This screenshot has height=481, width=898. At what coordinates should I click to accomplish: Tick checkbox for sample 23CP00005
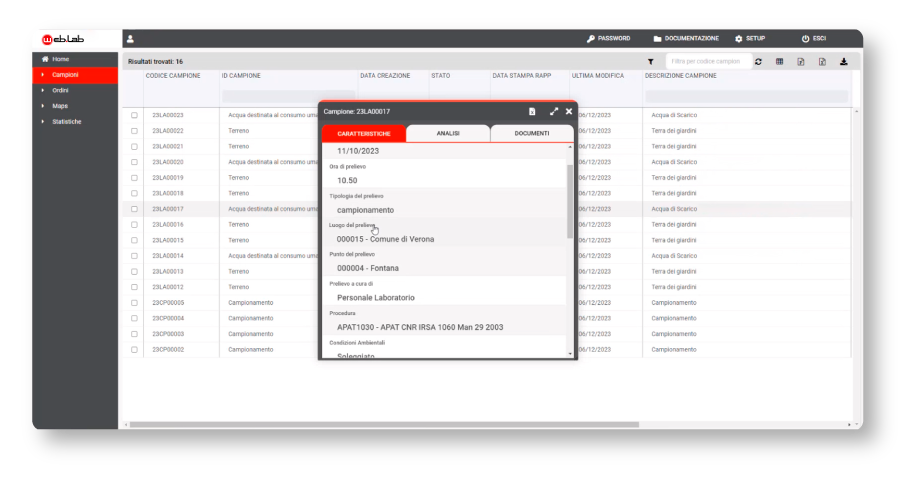[134, 302]
